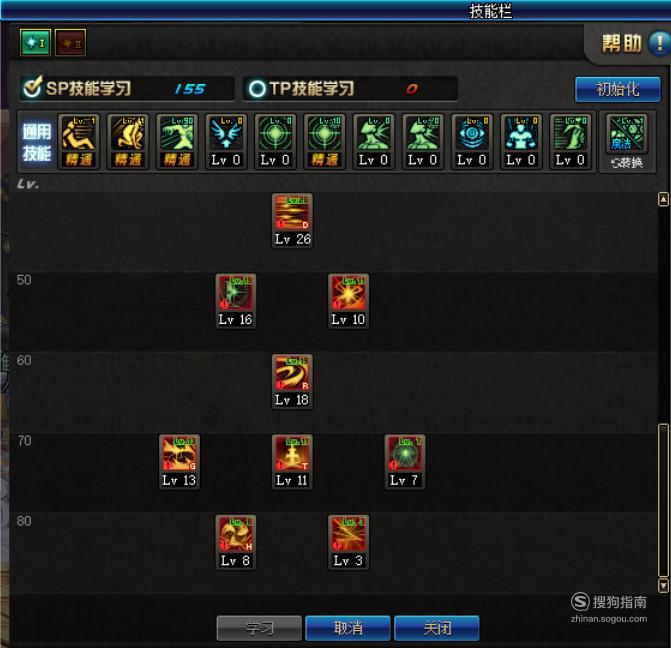Select the Lv 11 skill icon
The width and height of the screenshot is (671, 648).
coord(292,454)
